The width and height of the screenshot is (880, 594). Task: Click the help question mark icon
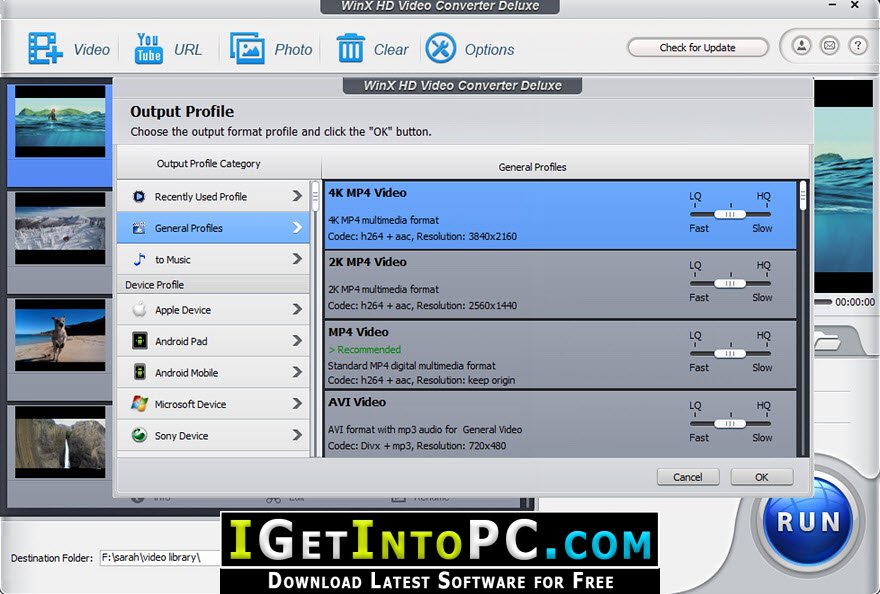(x=858, y=45)
